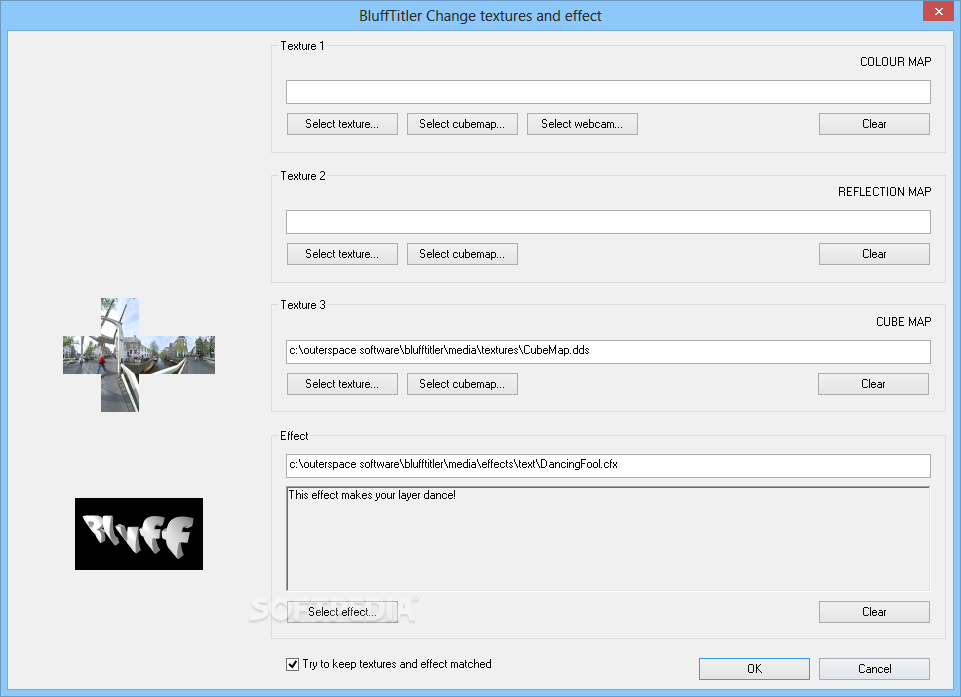Click 'This effect makes your layer dance!' text

[x=372, y=495]
